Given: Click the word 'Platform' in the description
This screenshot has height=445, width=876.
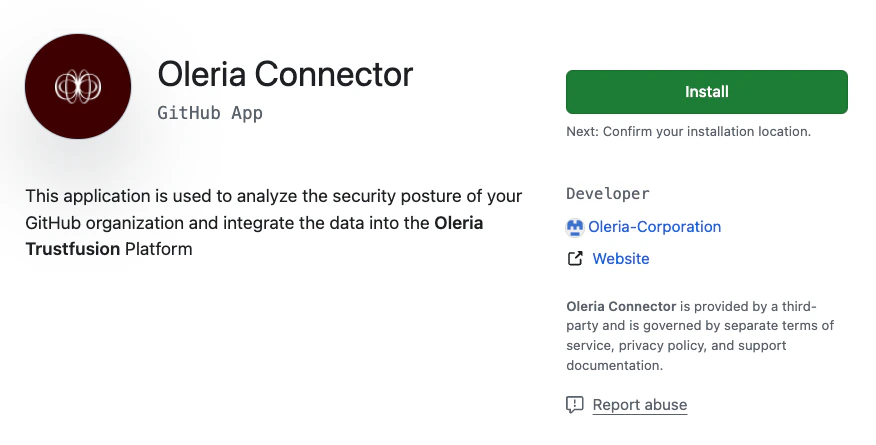Looking at the screenshot, I should [158, 248].
